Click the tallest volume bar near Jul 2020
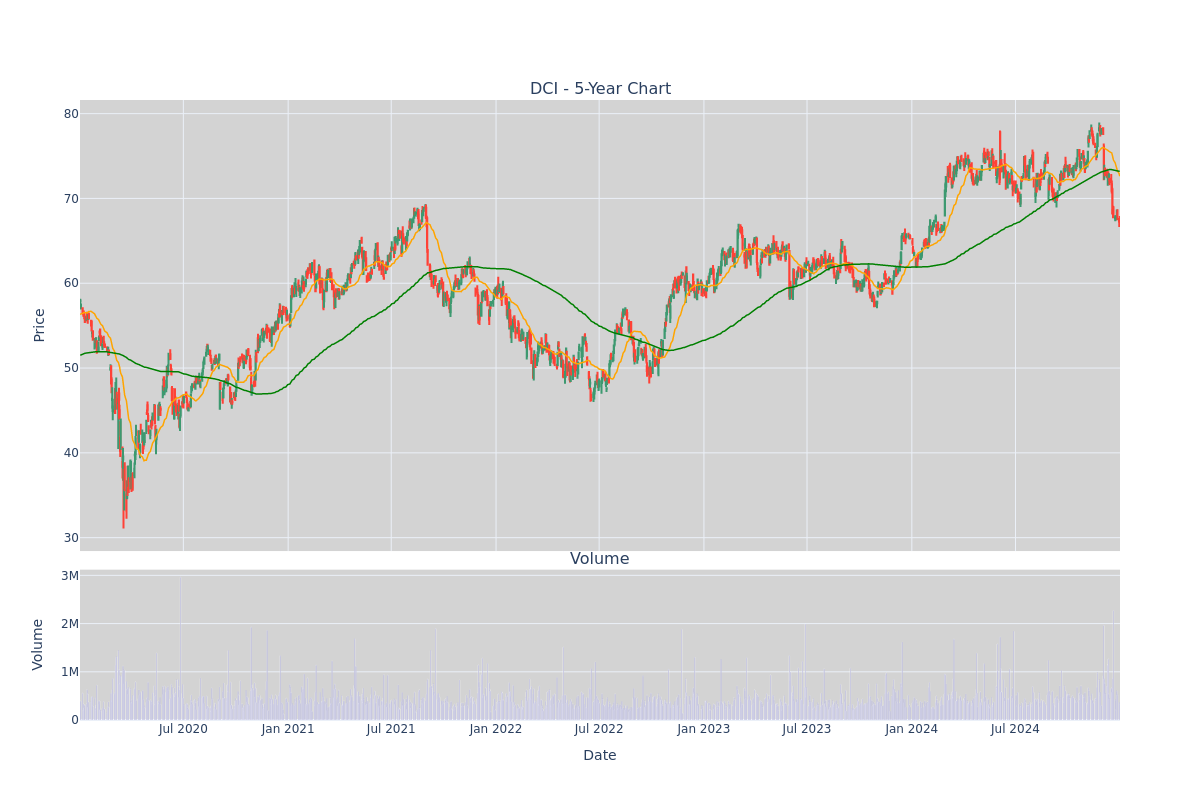1200x800 pixels. pos(180,649)
